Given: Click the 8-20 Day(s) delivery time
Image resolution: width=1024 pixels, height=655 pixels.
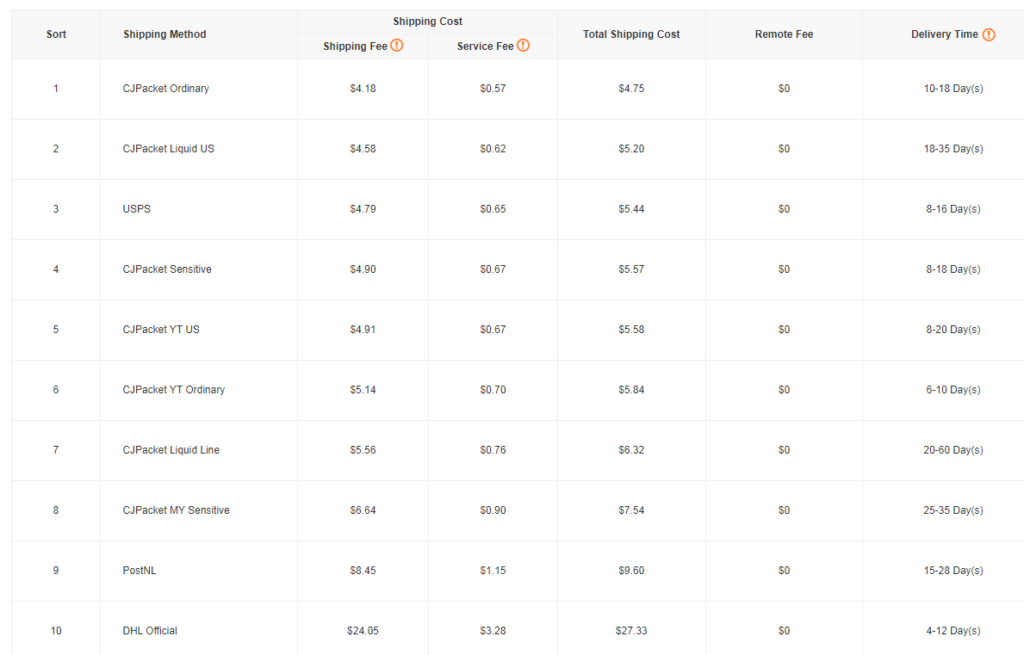Looking at the screenshot, I should click(953, 329).
